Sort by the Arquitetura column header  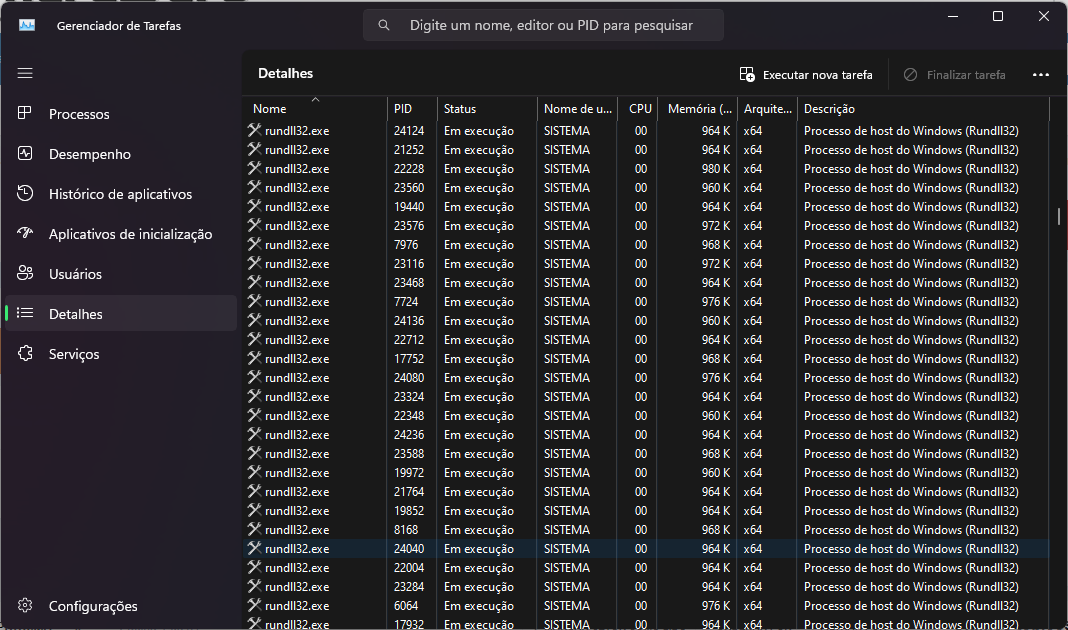tap(768, 108)
